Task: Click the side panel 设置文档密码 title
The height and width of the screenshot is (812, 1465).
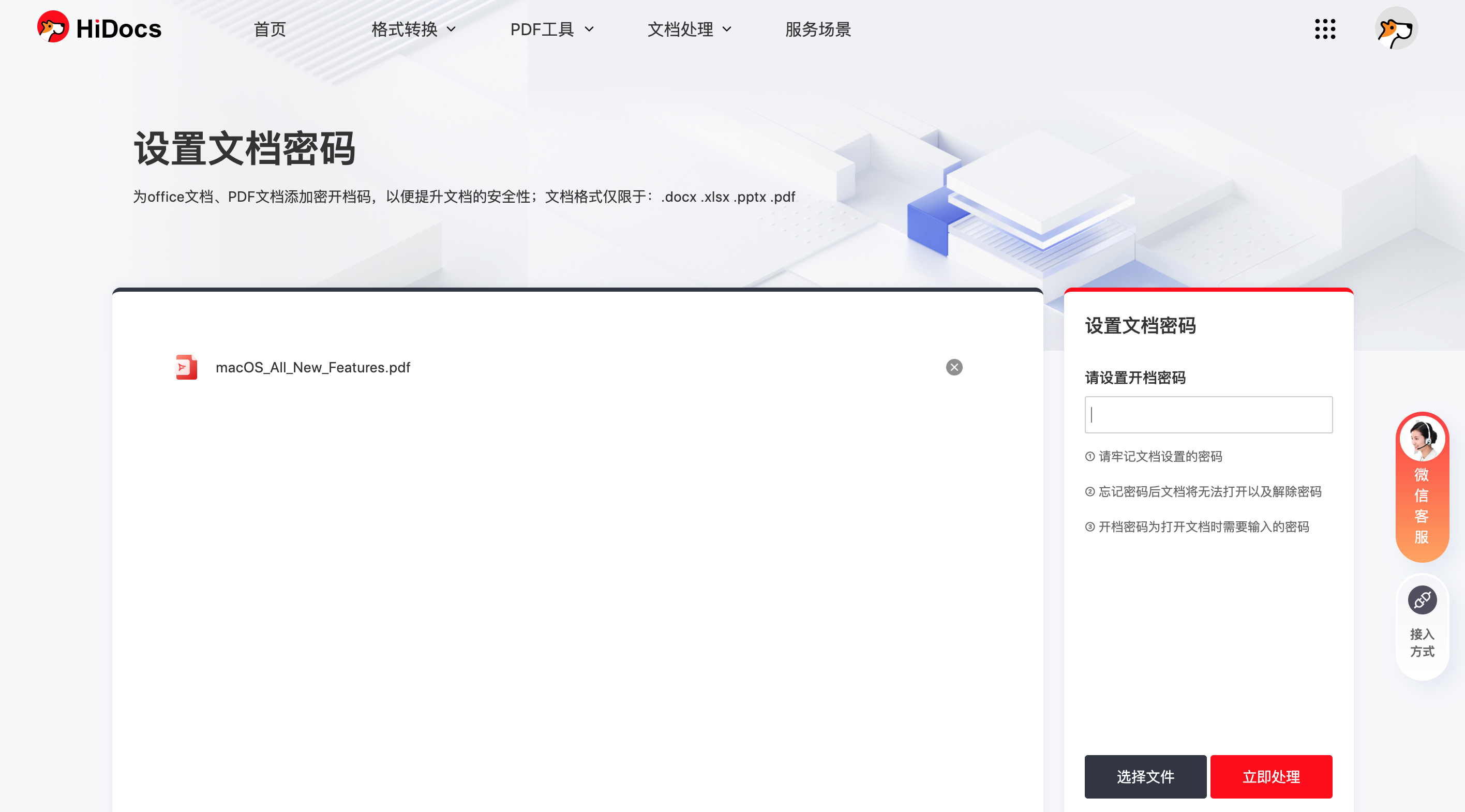Action: pyautogui.click(x=1140, y=326)
